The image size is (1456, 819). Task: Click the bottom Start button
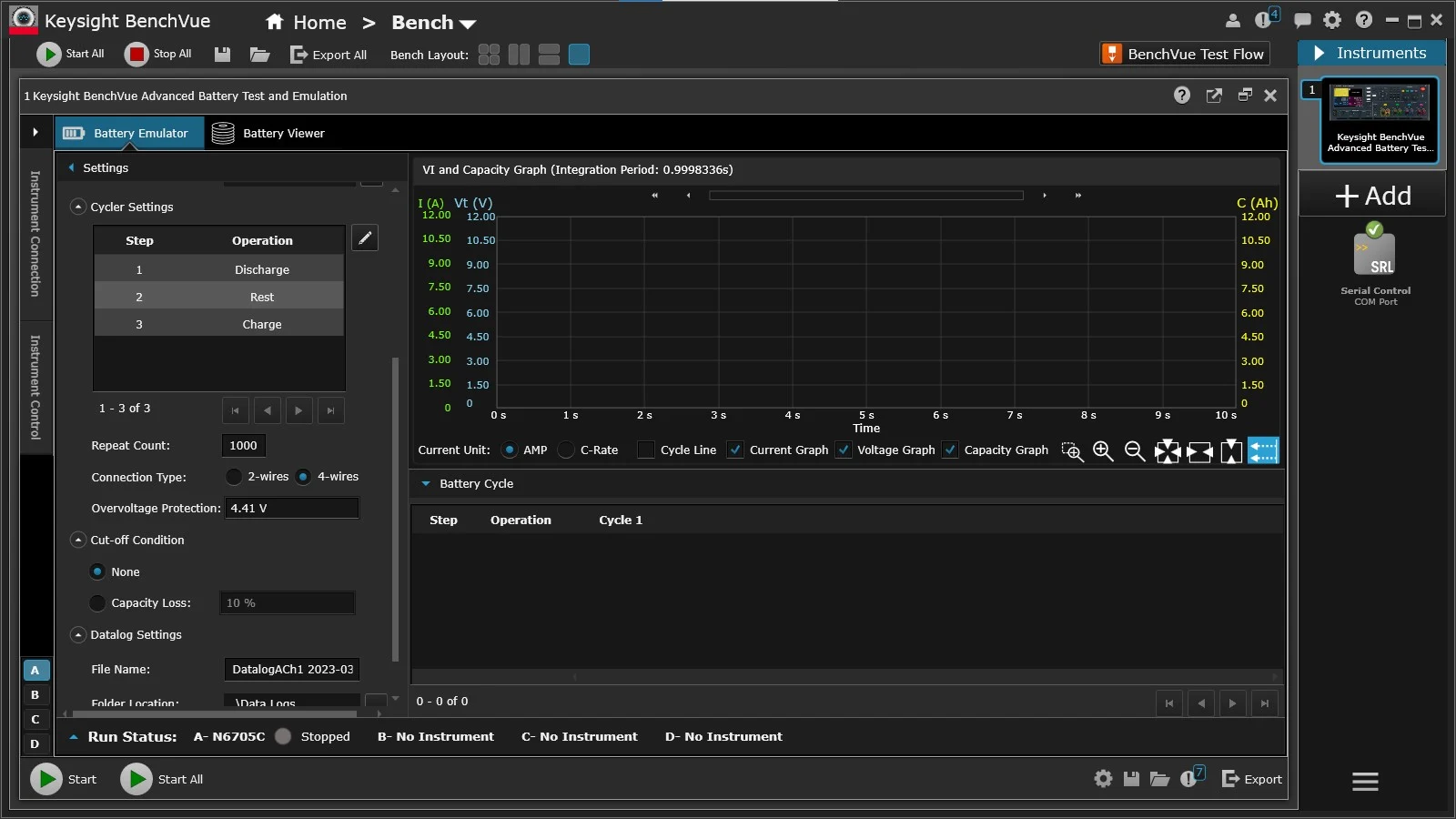pos(64,779)
